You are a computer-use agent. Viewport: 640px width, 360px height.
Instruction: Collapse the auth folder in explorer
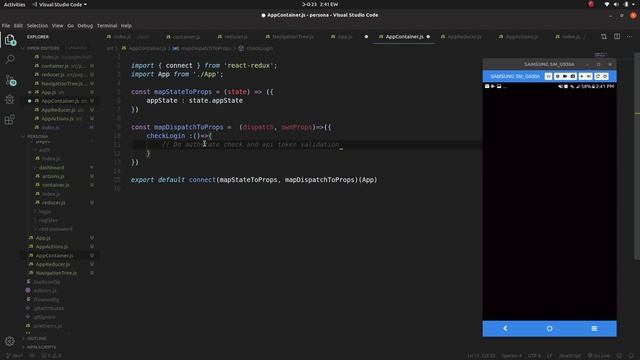click(x=44, y=150)
